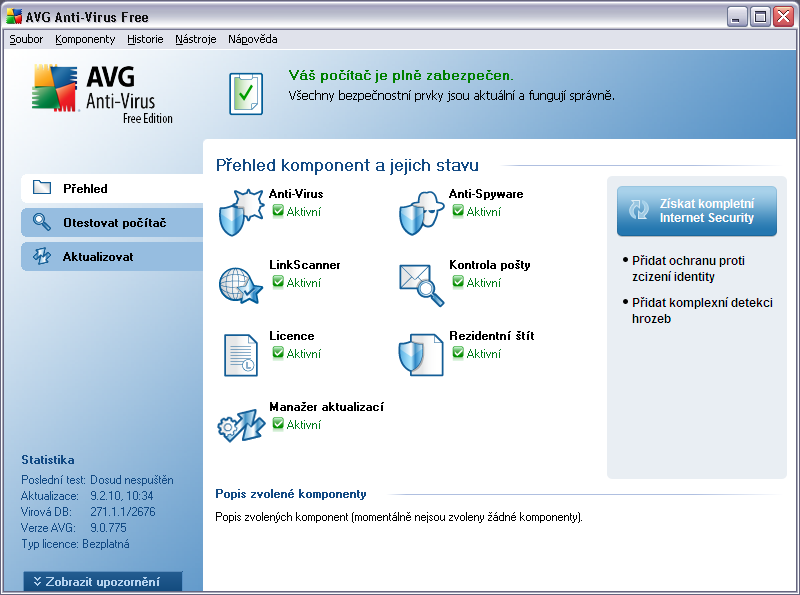Screen dimensions: 800x595
Task: Click the green check next to Anti-Spyware Aktivní
Action: coord(458,210)
